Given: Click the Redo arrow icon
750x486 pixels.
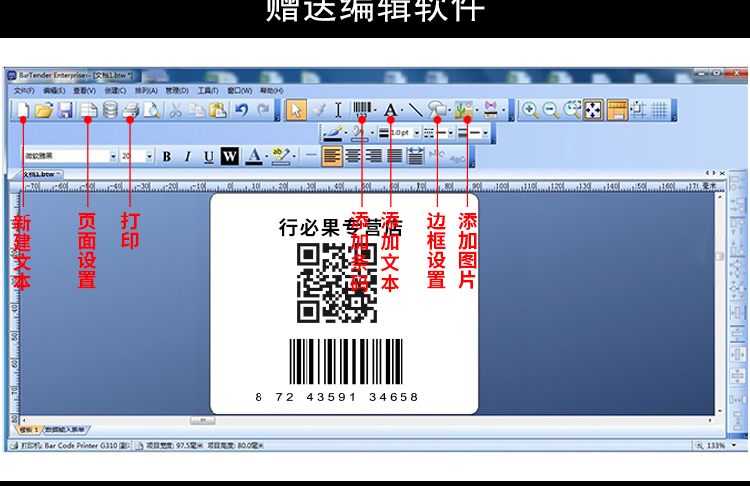Looking at the screenshot, I should 263,110.
